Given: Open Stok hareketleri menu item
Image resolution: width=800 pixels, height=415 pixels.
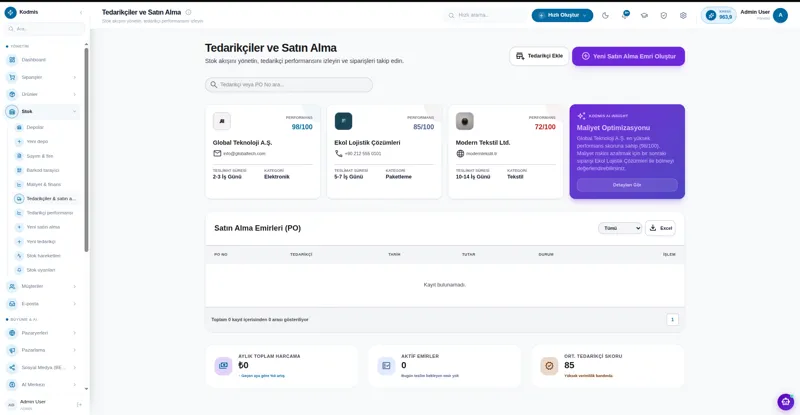Looking at the screenshot, I should coord(45,256).
